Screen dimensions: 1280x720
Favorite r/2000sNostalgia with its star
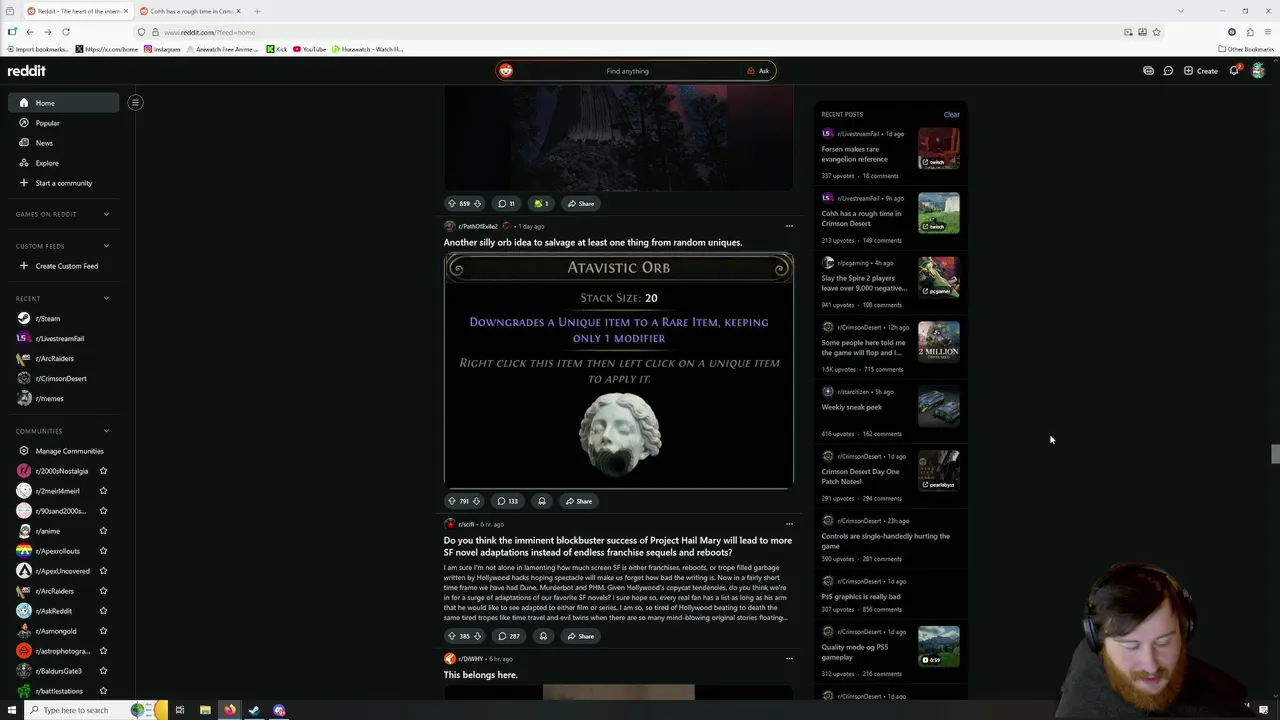(x=103, y=471)
